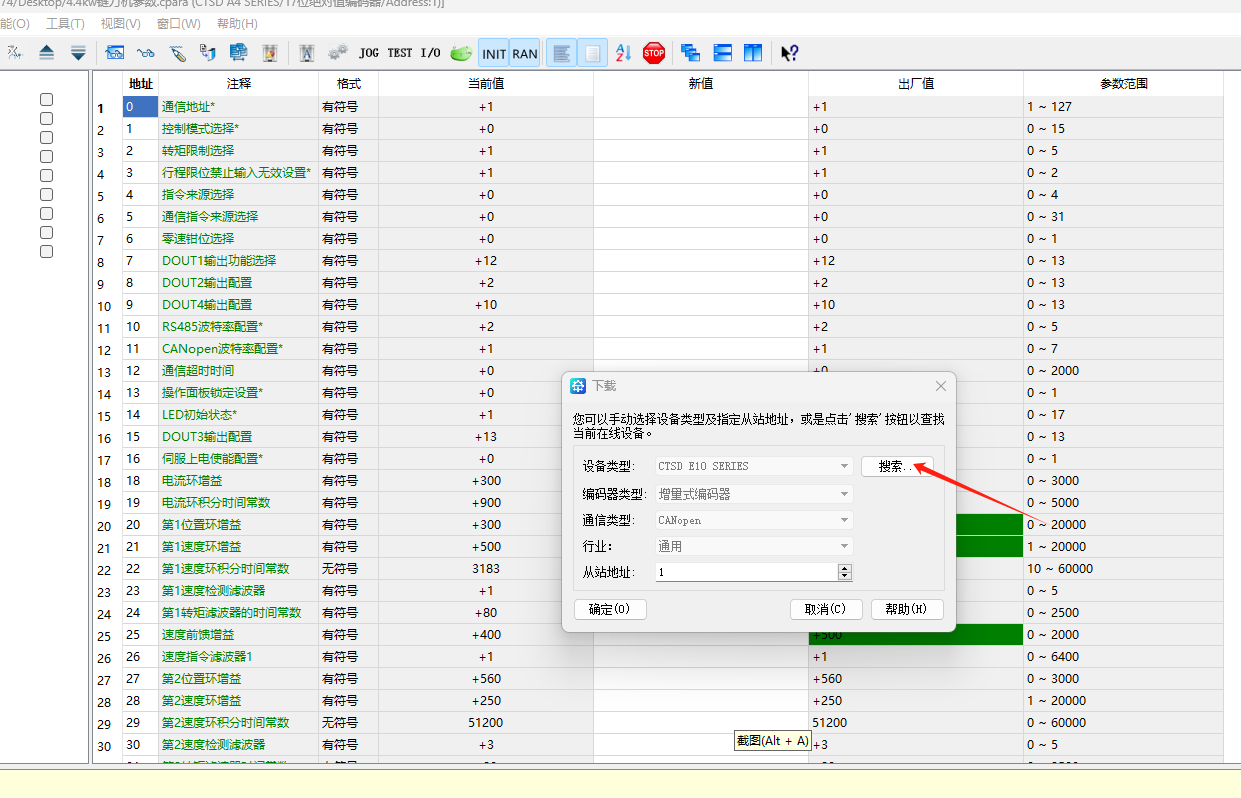Click the 注释 column header
This screenshot has height=798, width=1241.
[x=239, y=84]
